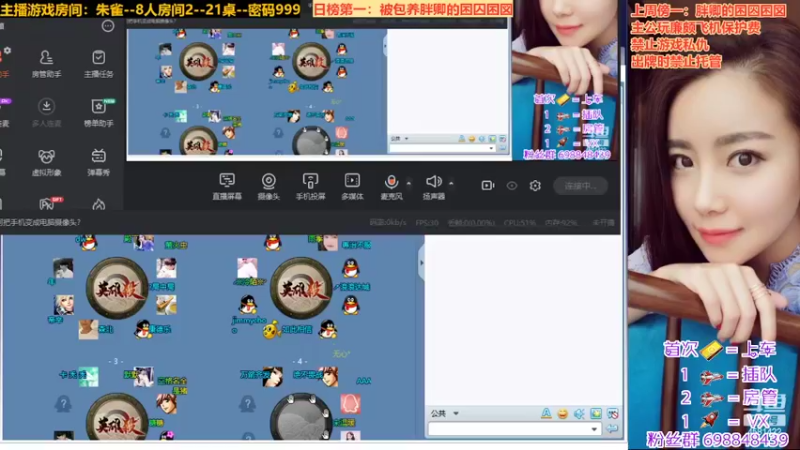800x450 pixels.
Task: Click the record video icon
Action: coord(488,186)
